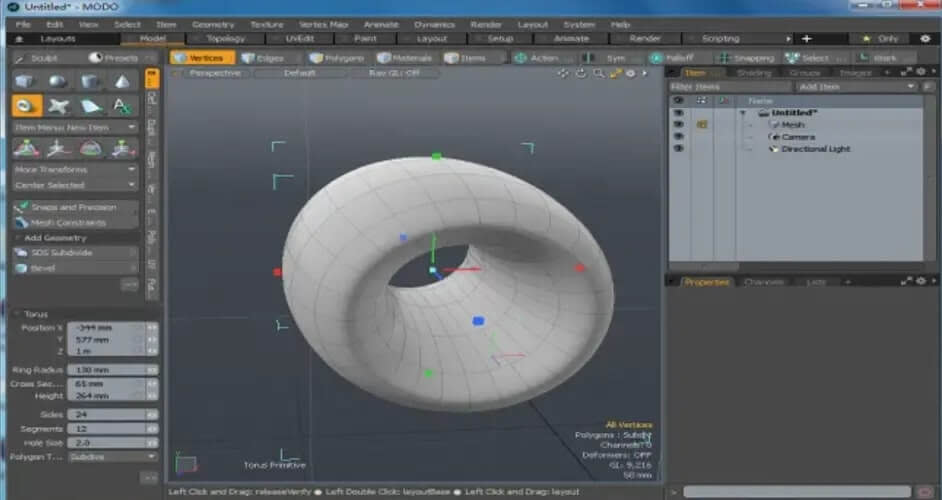Click the viewport zoom magnifier icon
This screenshot has height=500, width=942.
point(598,73)
